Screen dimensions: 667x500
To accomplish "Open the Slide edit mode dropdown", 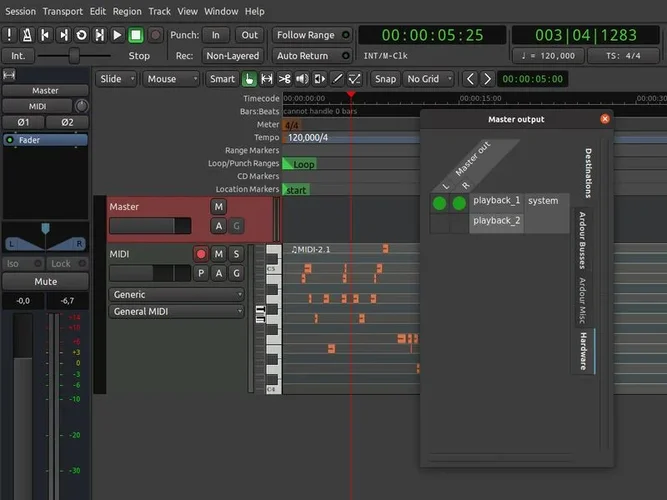I will tap(116, 79).
